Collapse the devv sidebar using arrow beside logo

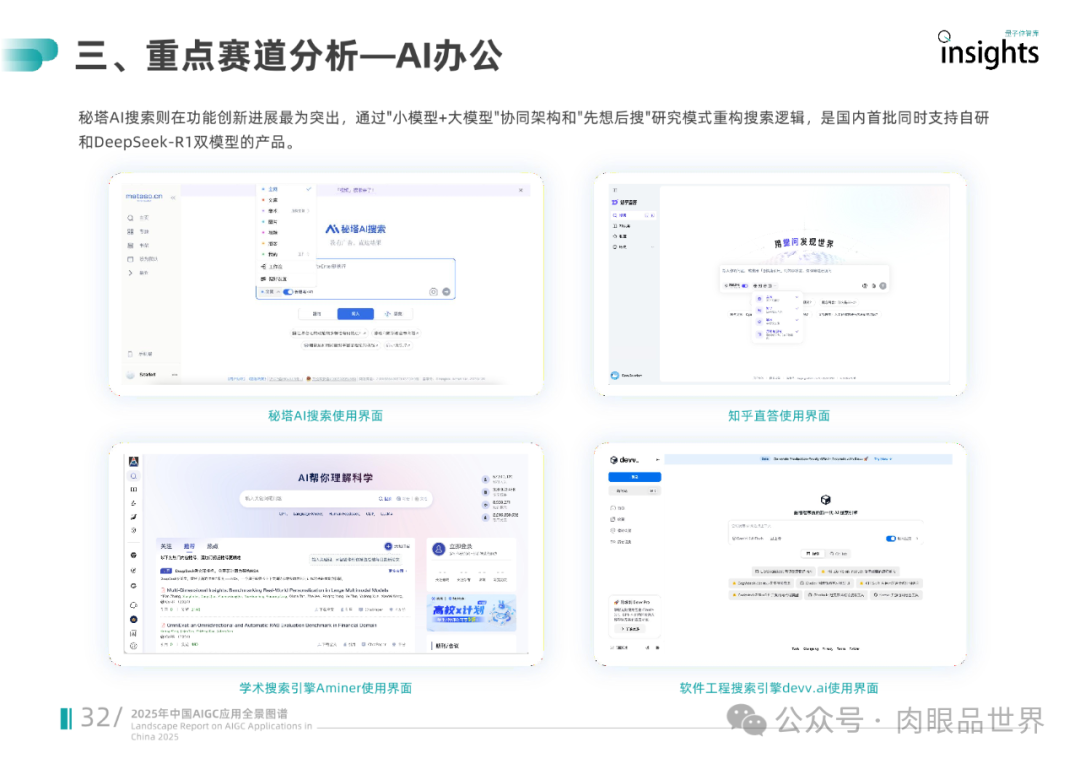tap(657, 460)
